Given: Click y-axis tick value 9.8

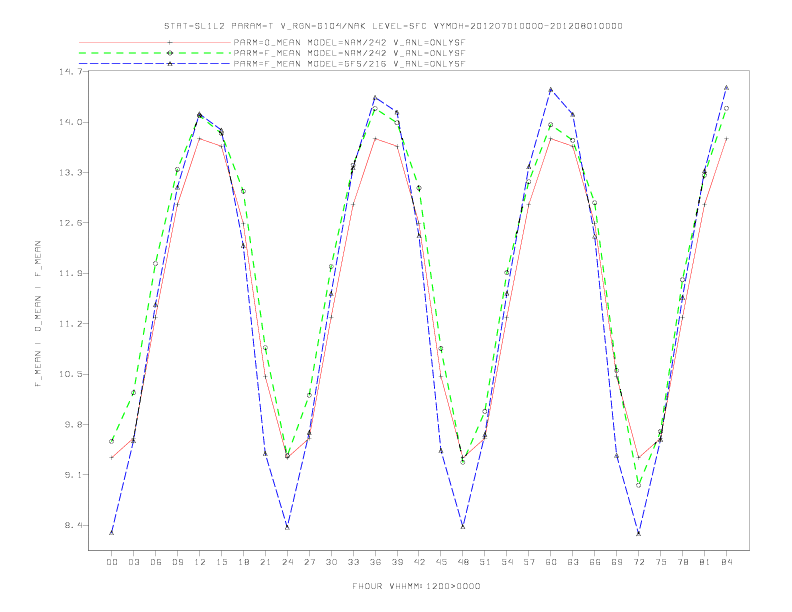Looking at the screenshot, I should coord(73,425).
